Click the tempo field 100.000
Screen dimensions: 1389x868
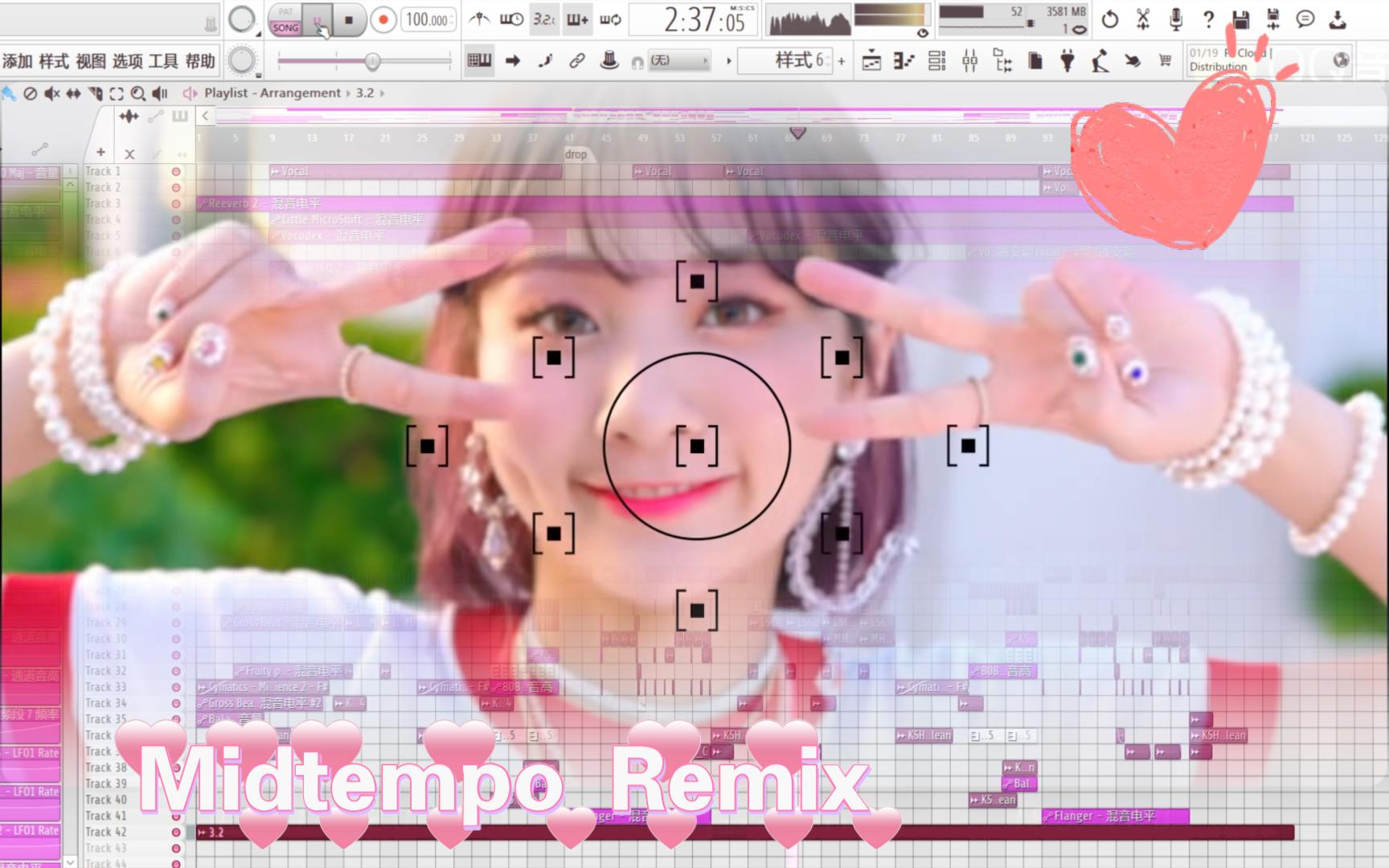[428, 20]
